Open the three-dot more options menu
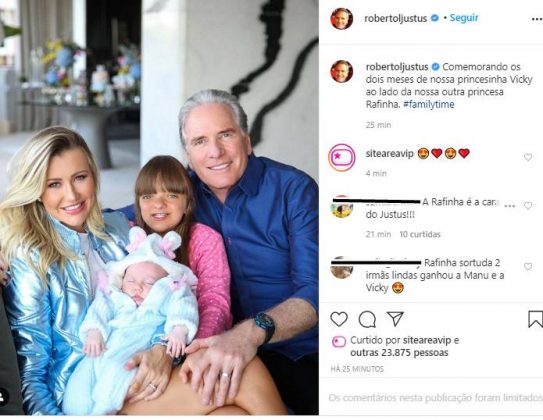Viewport: 543px width, 420px height. 536,19
